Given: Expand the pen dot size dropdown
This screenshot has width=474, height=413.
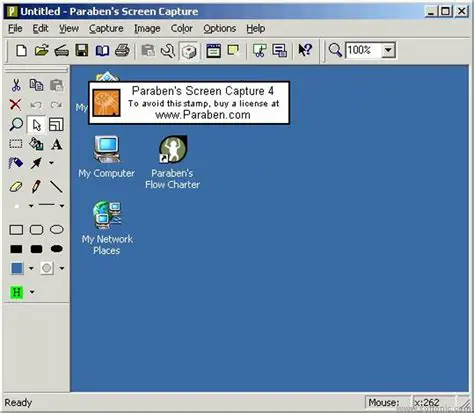Looking at the screenshot, I should [31, 206].
